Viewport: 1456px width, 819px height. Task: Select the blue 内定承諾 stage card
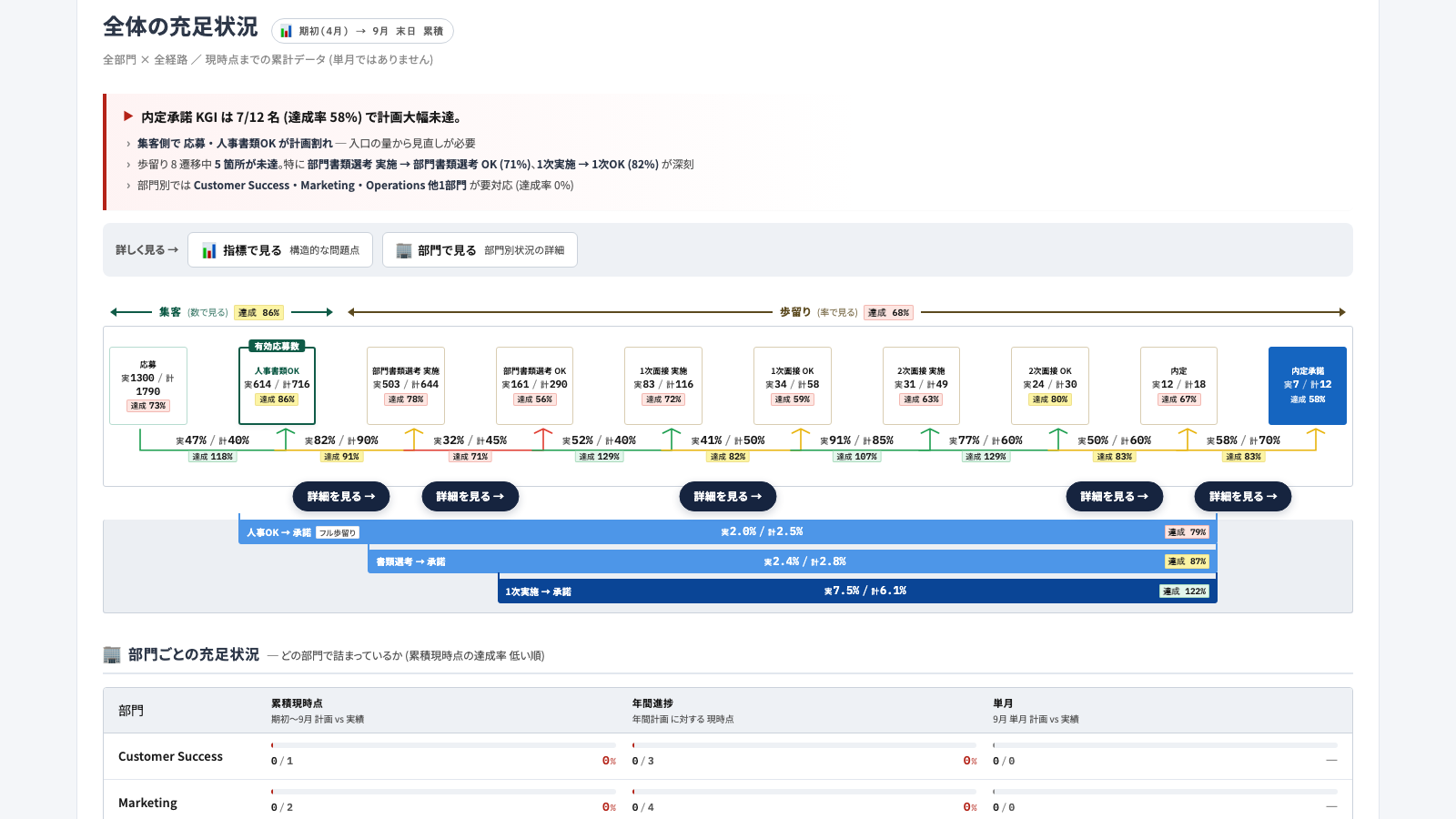click(1308, 386)
